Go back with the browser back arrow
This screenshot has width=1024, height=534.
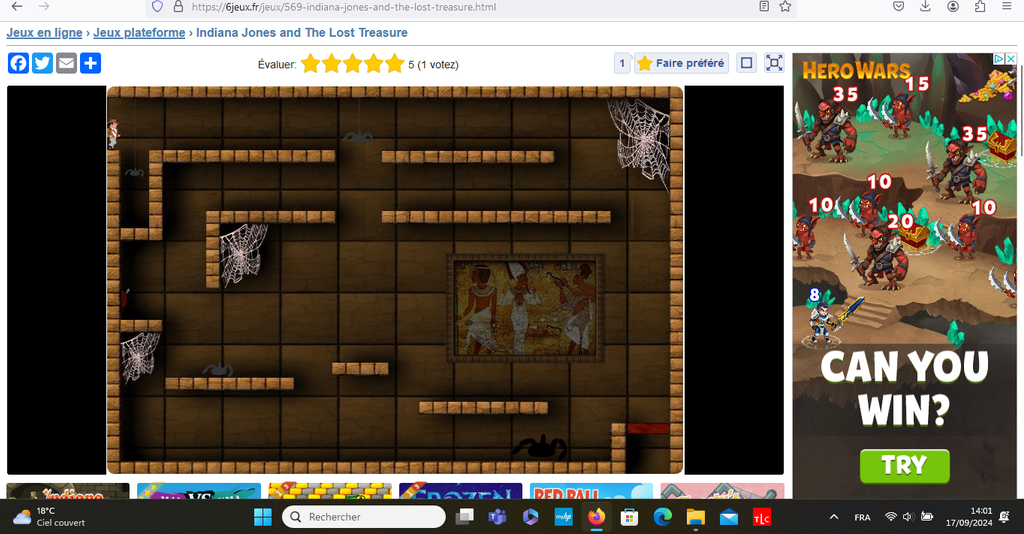point(17,7)
